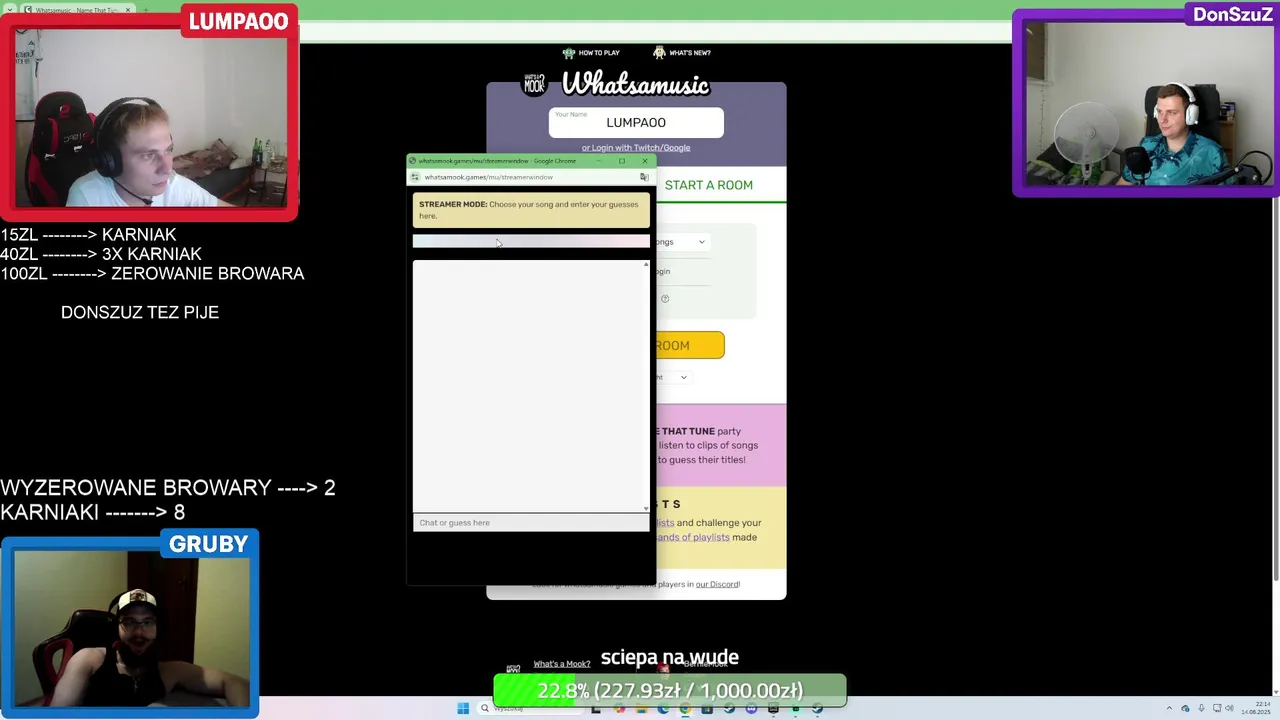Open the 'thousands of playlists' link
The height and width of the screenshot is (720, 1280).
click(x=693, y=537)
